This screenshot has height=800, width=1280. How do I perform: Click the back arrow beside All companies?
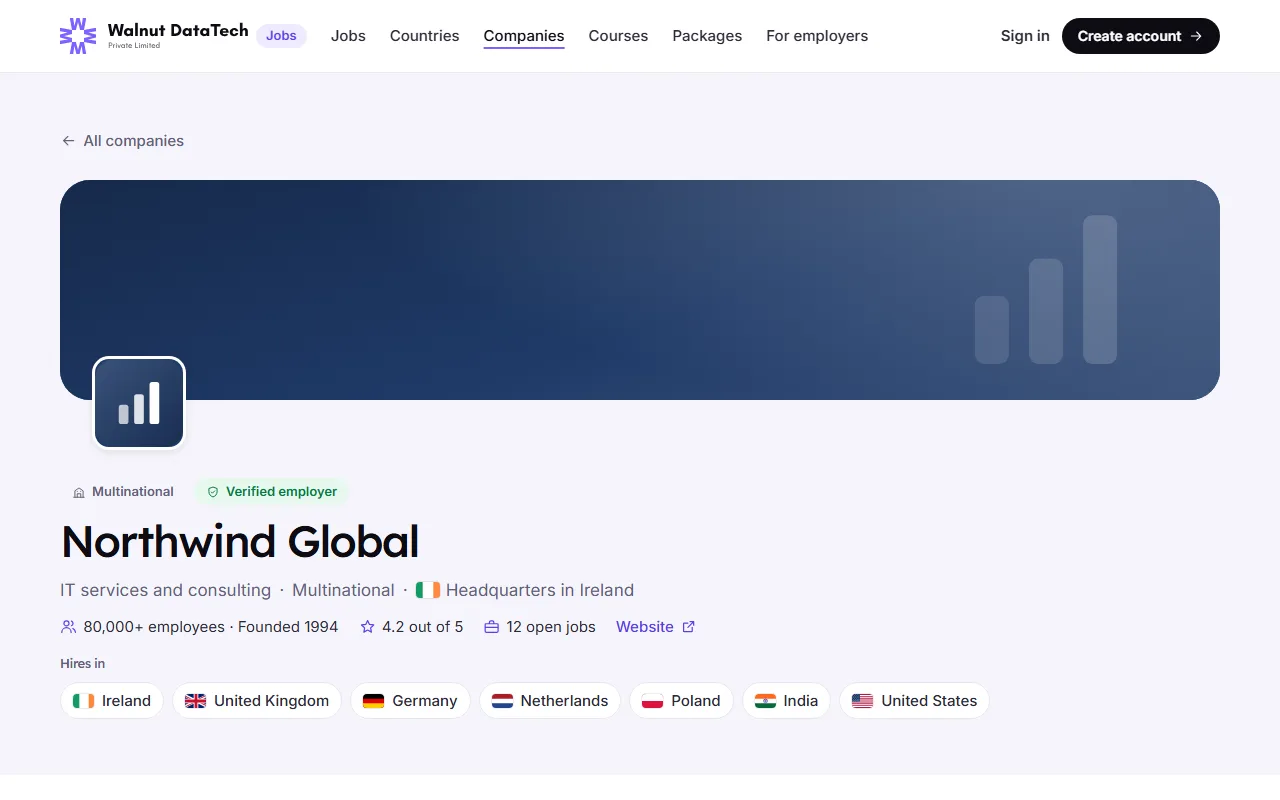[x=68, y=141]
